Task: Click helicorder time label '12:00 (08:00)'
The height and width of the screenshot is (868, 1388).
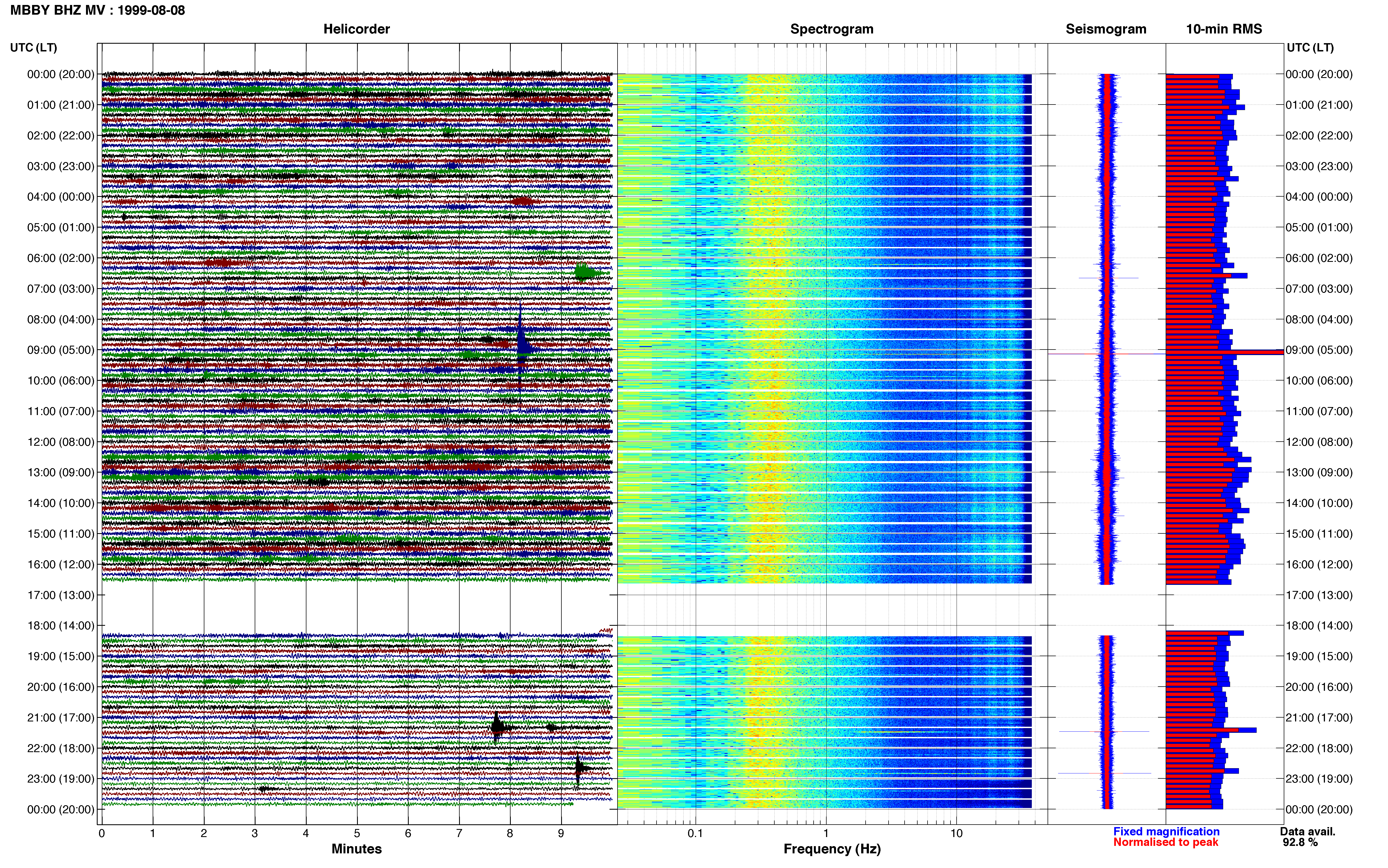Action: 61,442
